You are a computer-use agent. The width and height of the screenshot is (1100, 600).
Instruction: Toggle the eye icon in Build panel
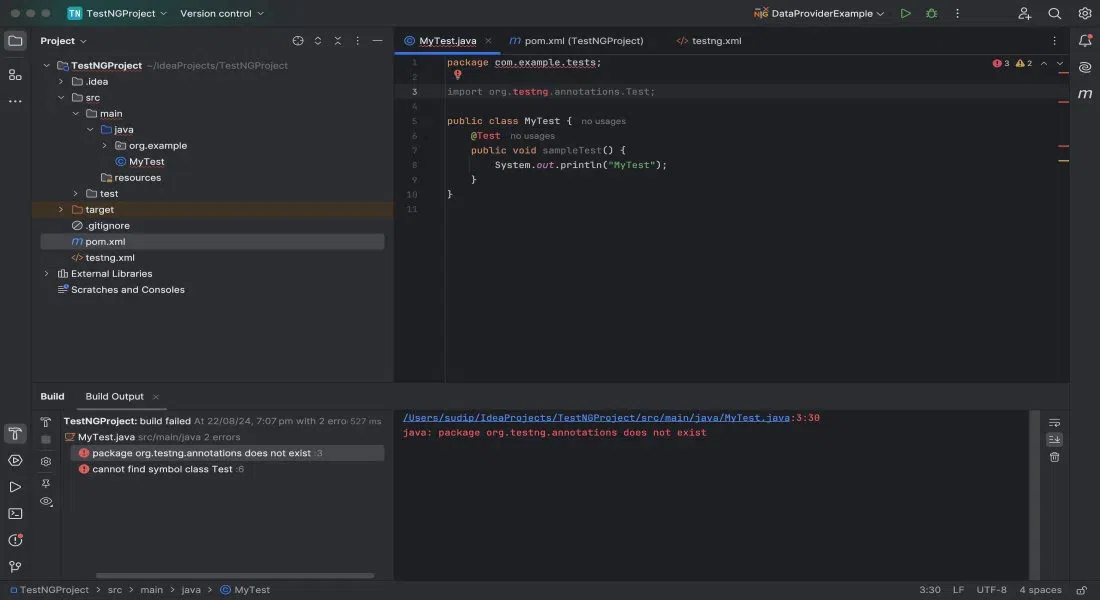pyautogui.click(x=46, y=501)
